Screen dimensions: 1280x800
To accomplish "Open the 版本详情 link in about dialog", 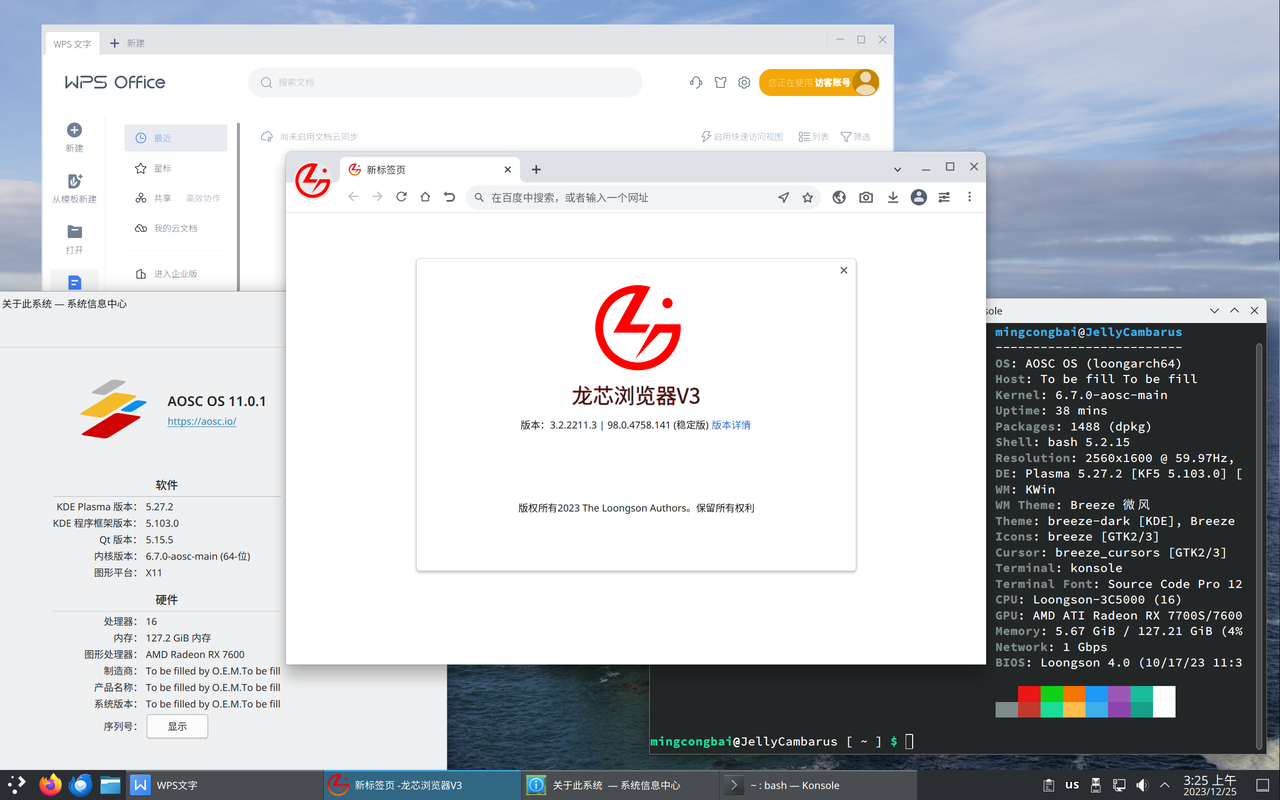I will [x=731, y=425].
